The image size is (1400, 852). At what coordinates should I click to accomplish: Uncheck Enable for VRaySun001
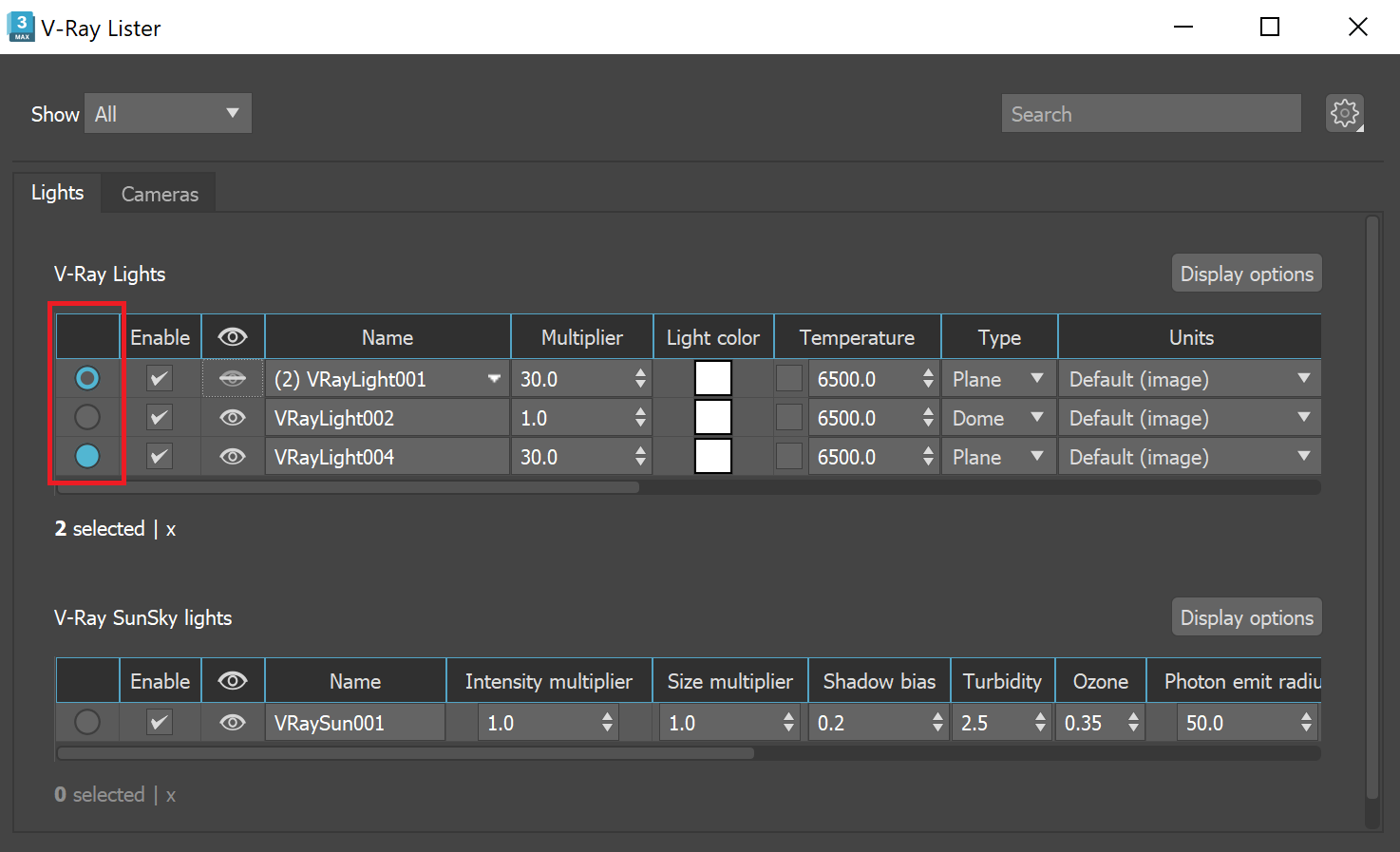(x=160, y=723)
